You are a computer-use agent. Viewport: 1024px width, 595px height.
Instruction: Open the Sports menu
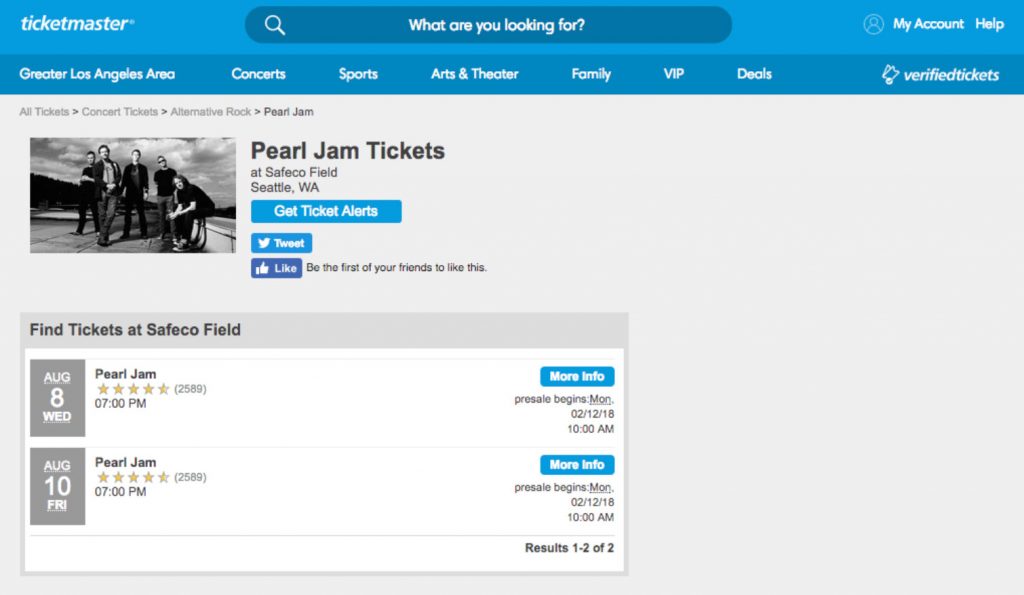pos(358,74)
